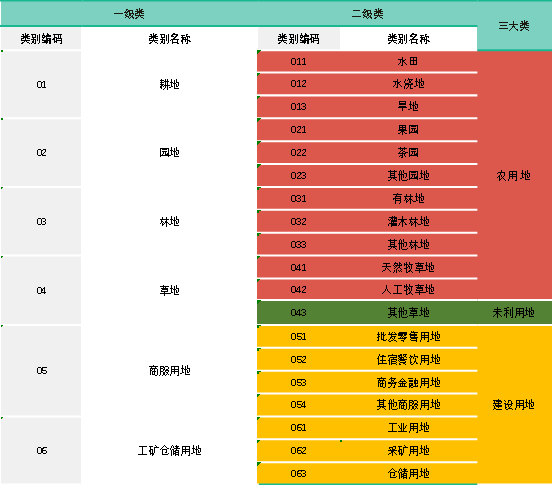Image resolution: width=554 pixels, height=485 pixels.
Task: Select the 其他园地 cell
Action: pos(408,176)
